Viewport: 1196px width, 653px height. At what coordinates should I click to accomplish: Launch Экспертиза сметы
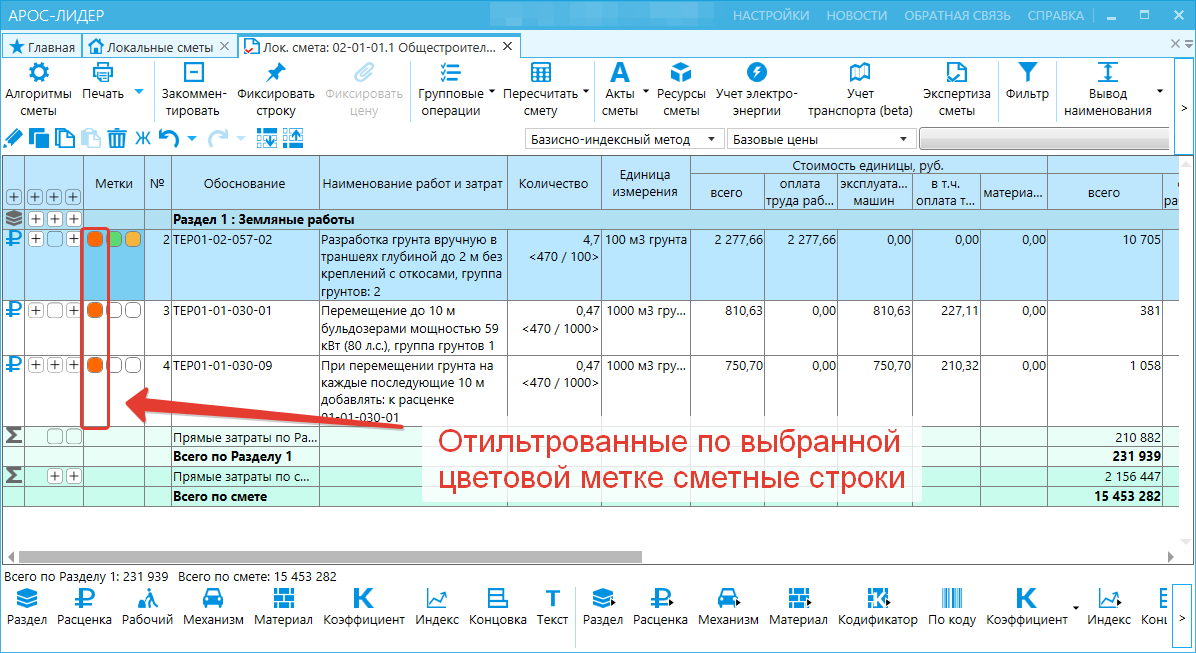point(956,90)
